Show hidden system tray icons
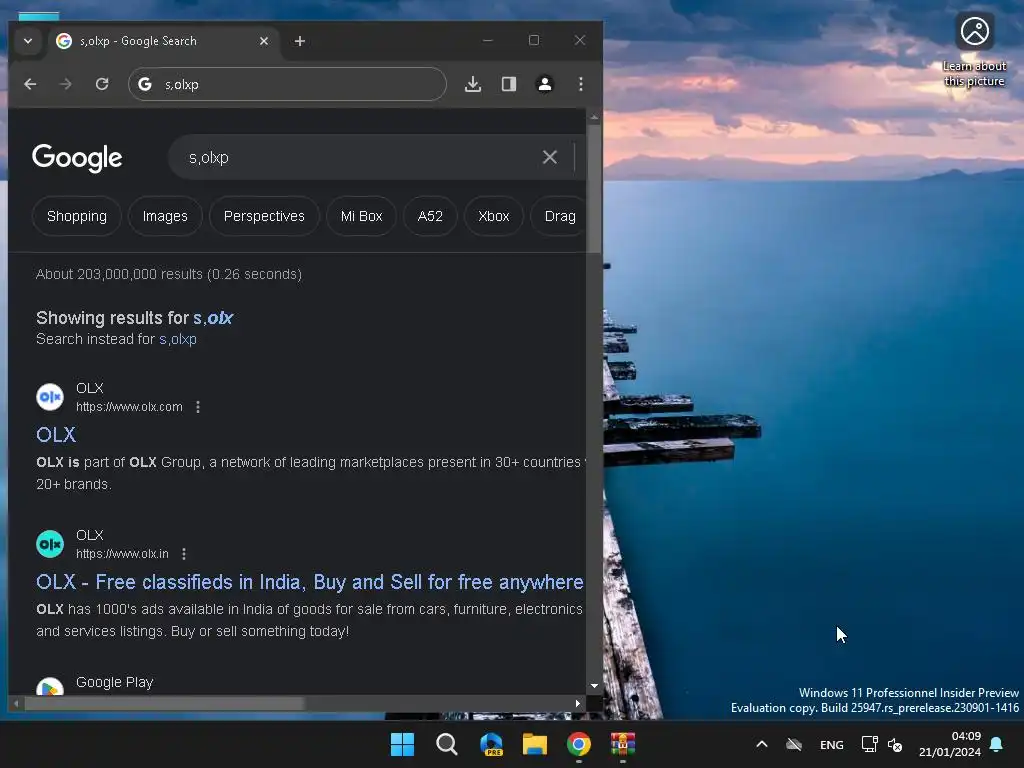This screenshot has height=768, width=1024. click(x=761, y=744)
